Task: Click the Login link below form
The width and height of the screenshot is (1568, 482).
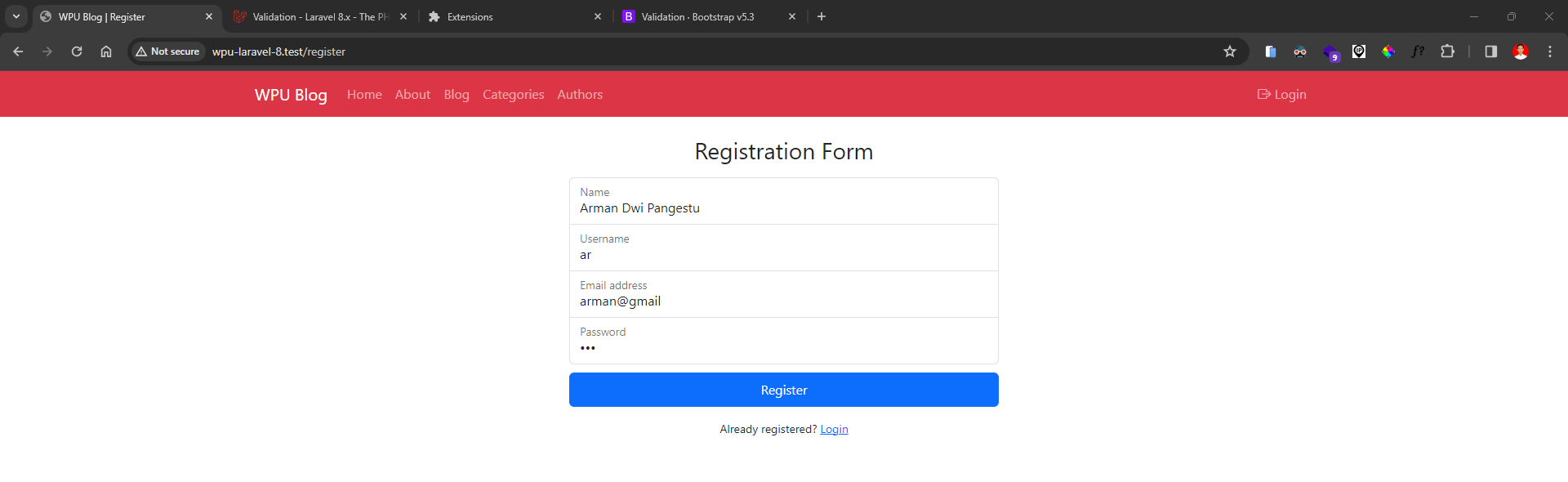Action: pos(834,430)
